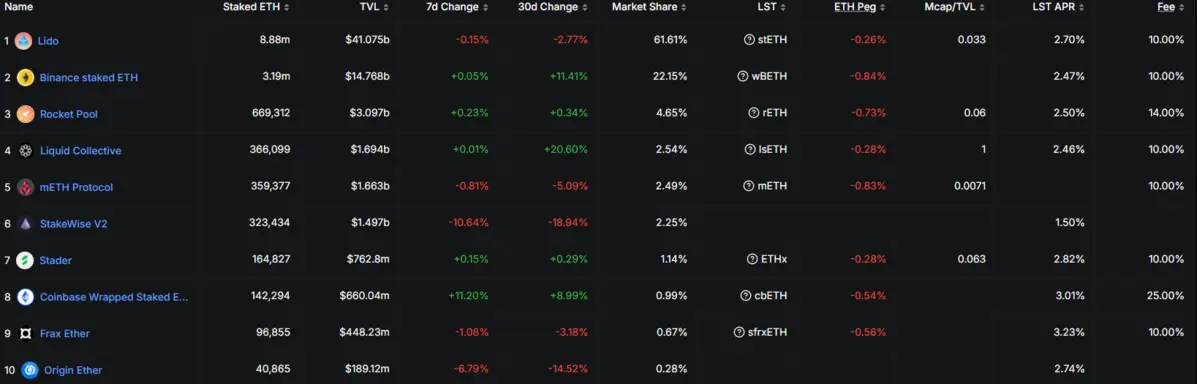Image resolution: width=1197 pixels, height=384 pixels.
Task: Click the StakeWise V2 logo icon
Action: pos(25,224)
